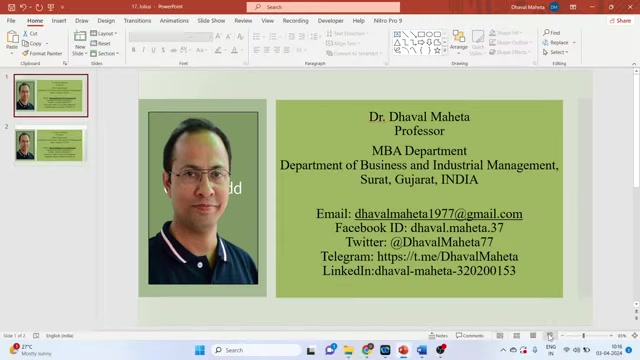Click the zoom slider handle

pos(584,336)
